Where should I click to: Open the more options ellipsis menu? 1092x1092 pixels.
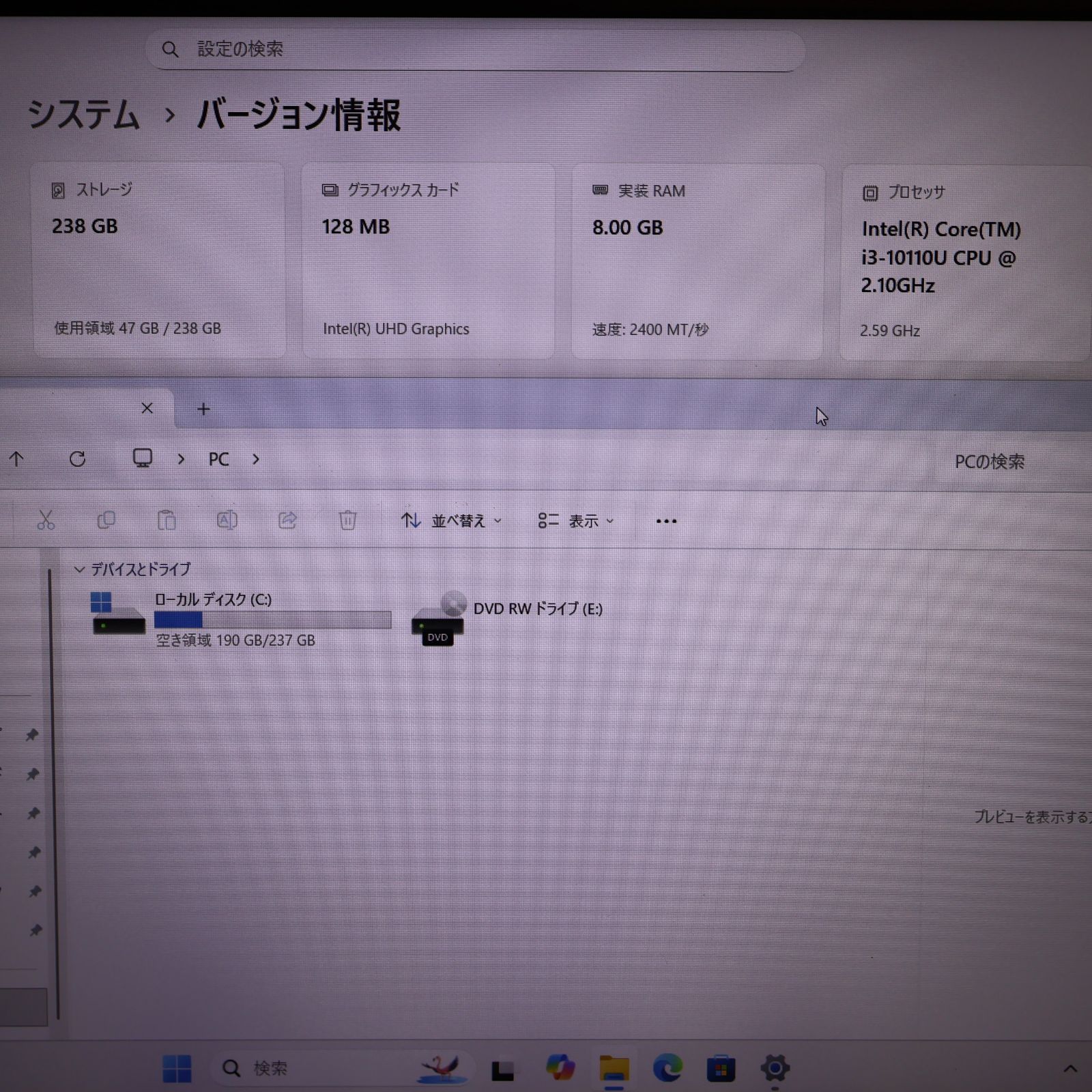[666, 521]
